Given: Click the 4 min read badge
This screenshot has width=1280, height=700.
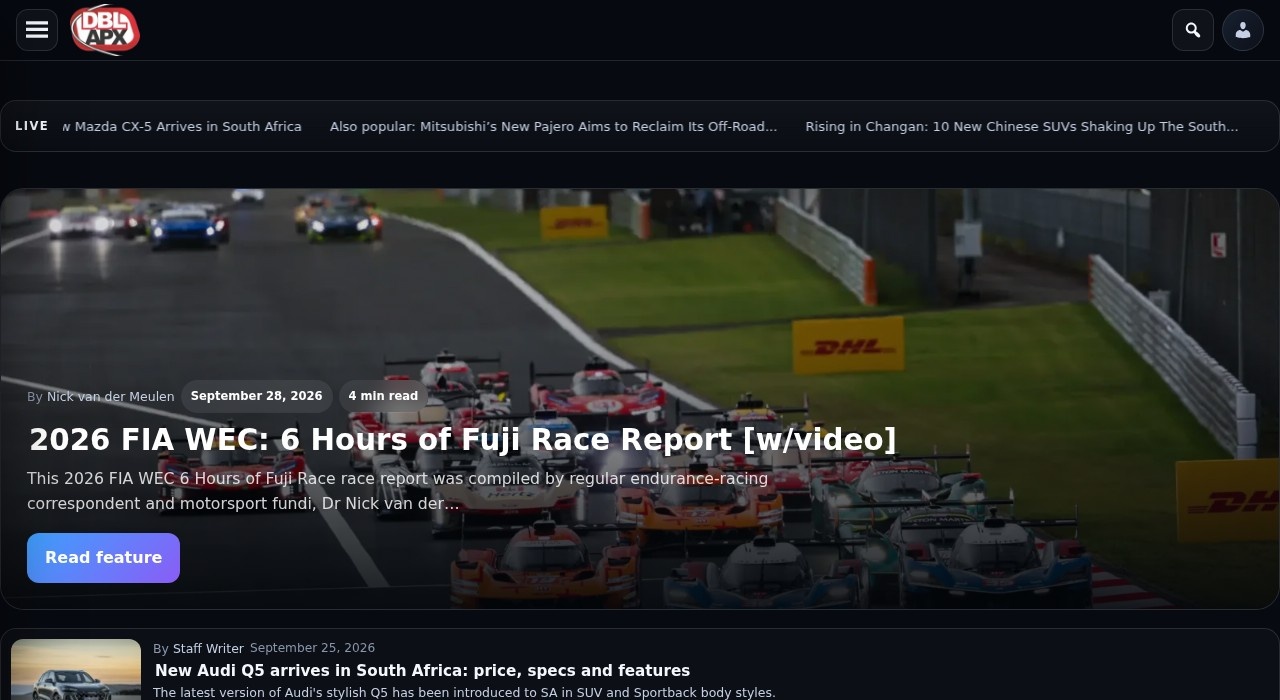Looking at the screenshot, I should pyautogui.click(x=383, y=396).
